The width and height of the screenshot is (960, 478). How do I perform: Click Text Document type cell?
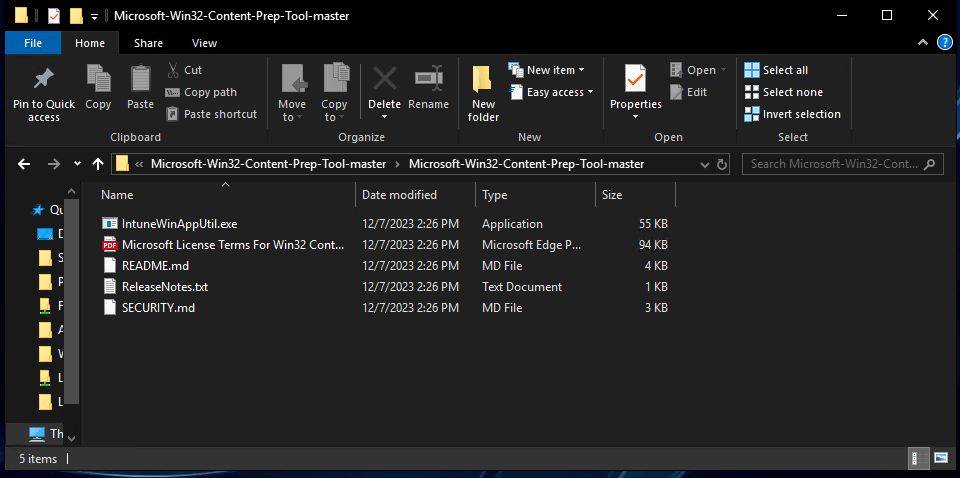(522, 286)
